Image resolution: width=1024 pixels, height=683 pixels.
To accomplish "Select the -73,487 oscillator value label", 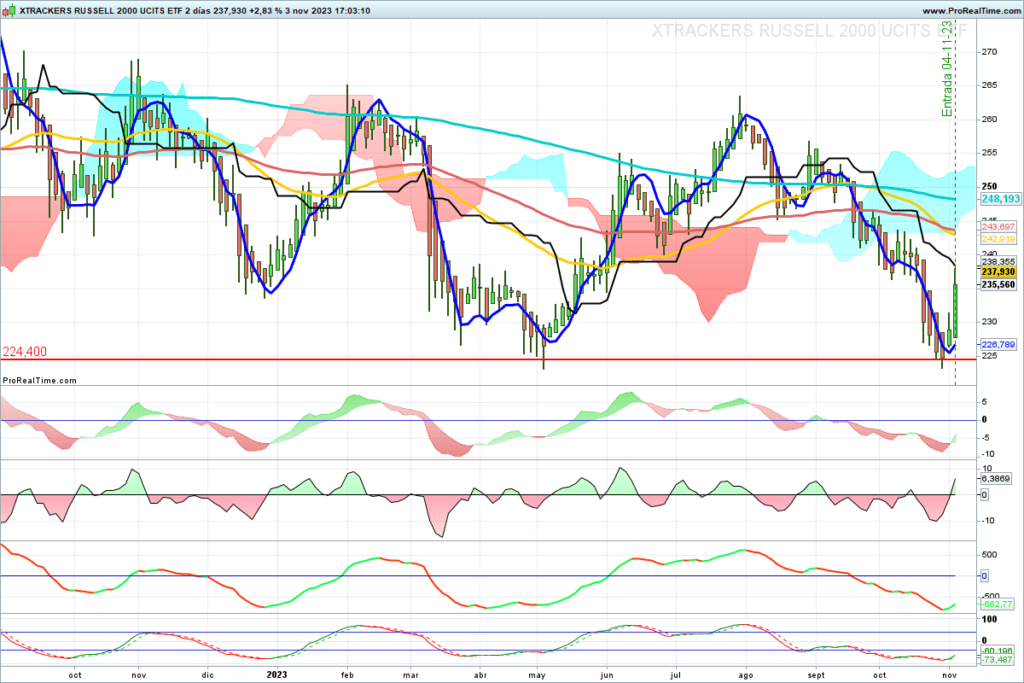I will (997, 660).
